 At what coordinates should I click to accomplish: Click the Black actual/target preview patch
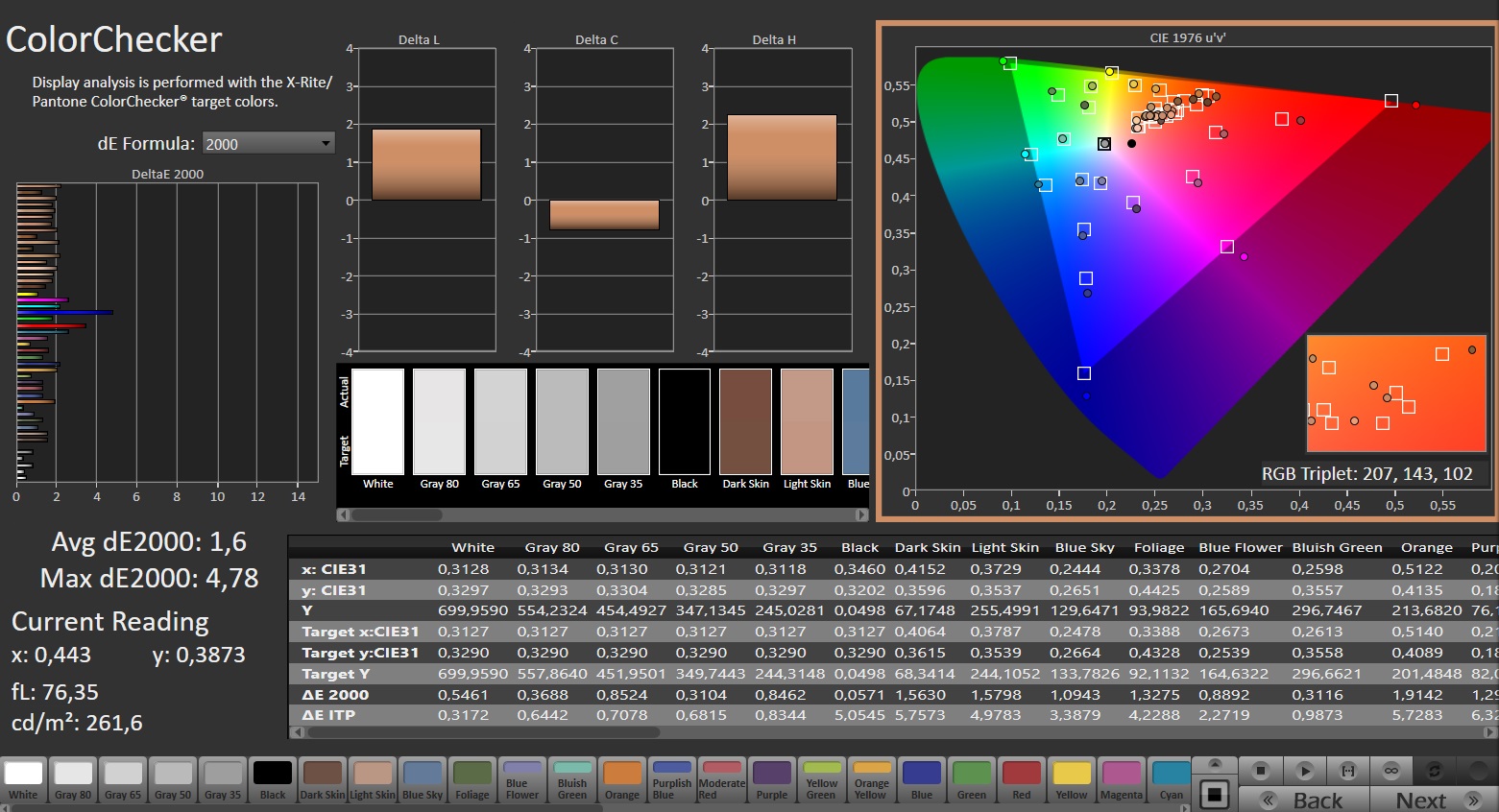tap(685, 421)
